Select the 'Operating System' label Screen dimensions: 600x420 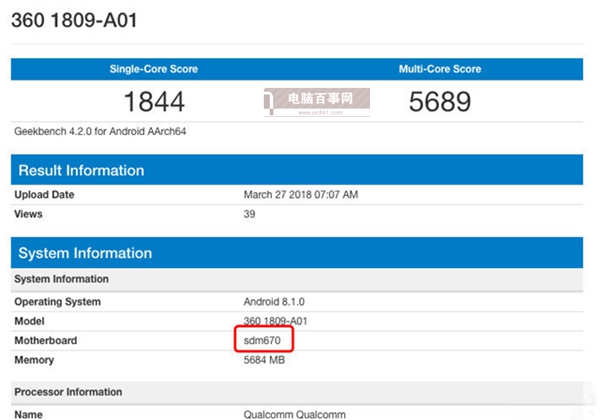click(x=58, y=302)
